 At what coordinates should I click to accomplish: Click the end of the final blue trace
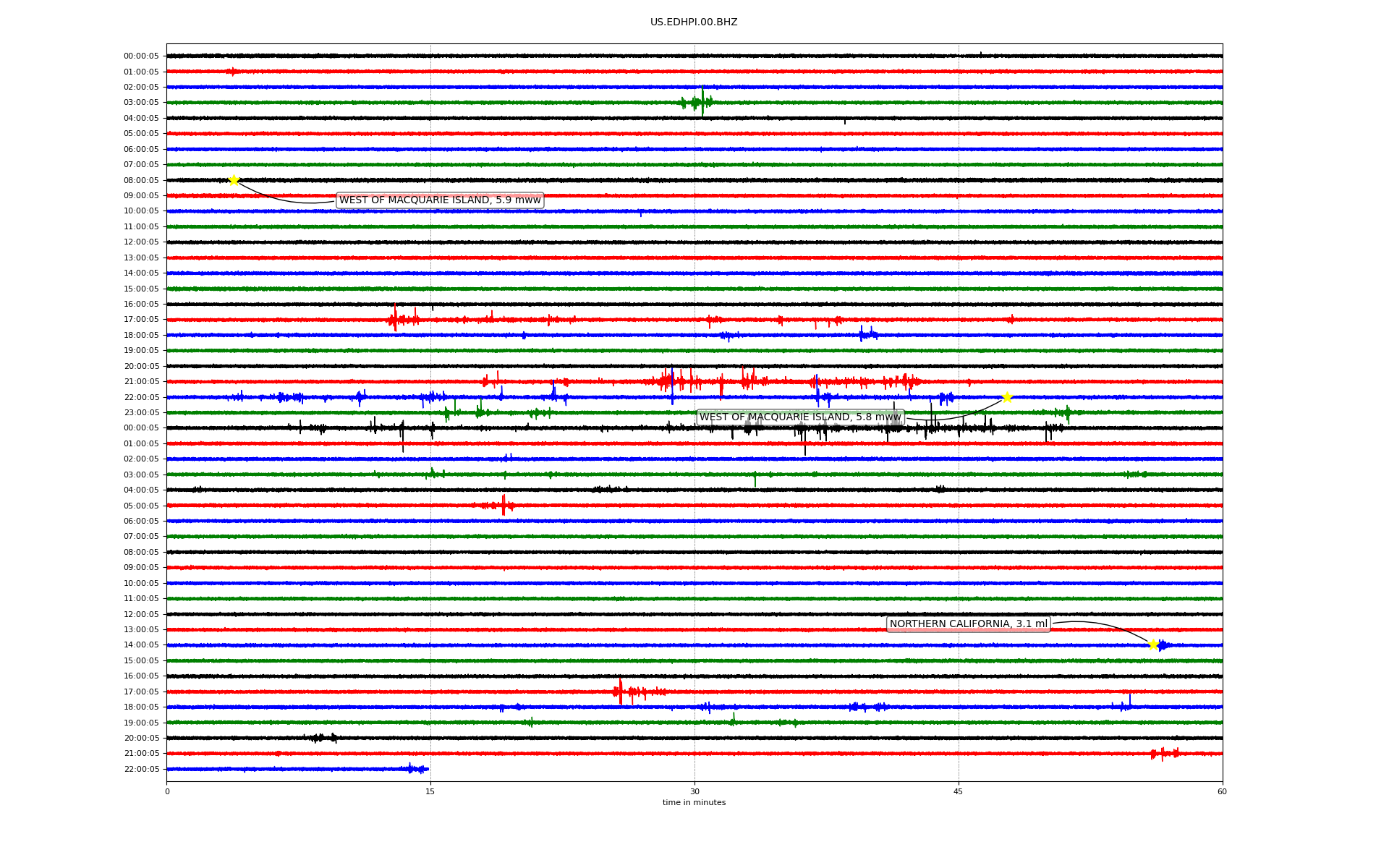[x=428, y=769]
